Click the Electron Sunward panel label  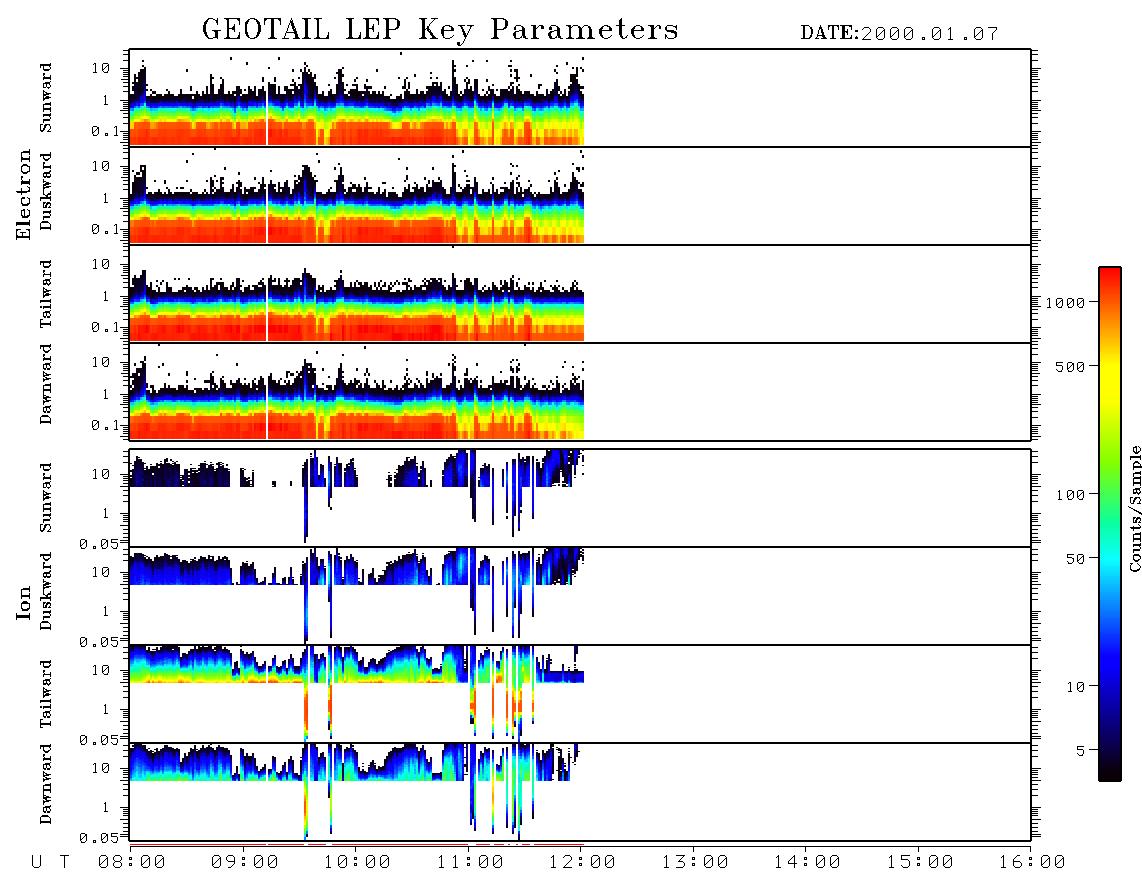coord(46,98)
